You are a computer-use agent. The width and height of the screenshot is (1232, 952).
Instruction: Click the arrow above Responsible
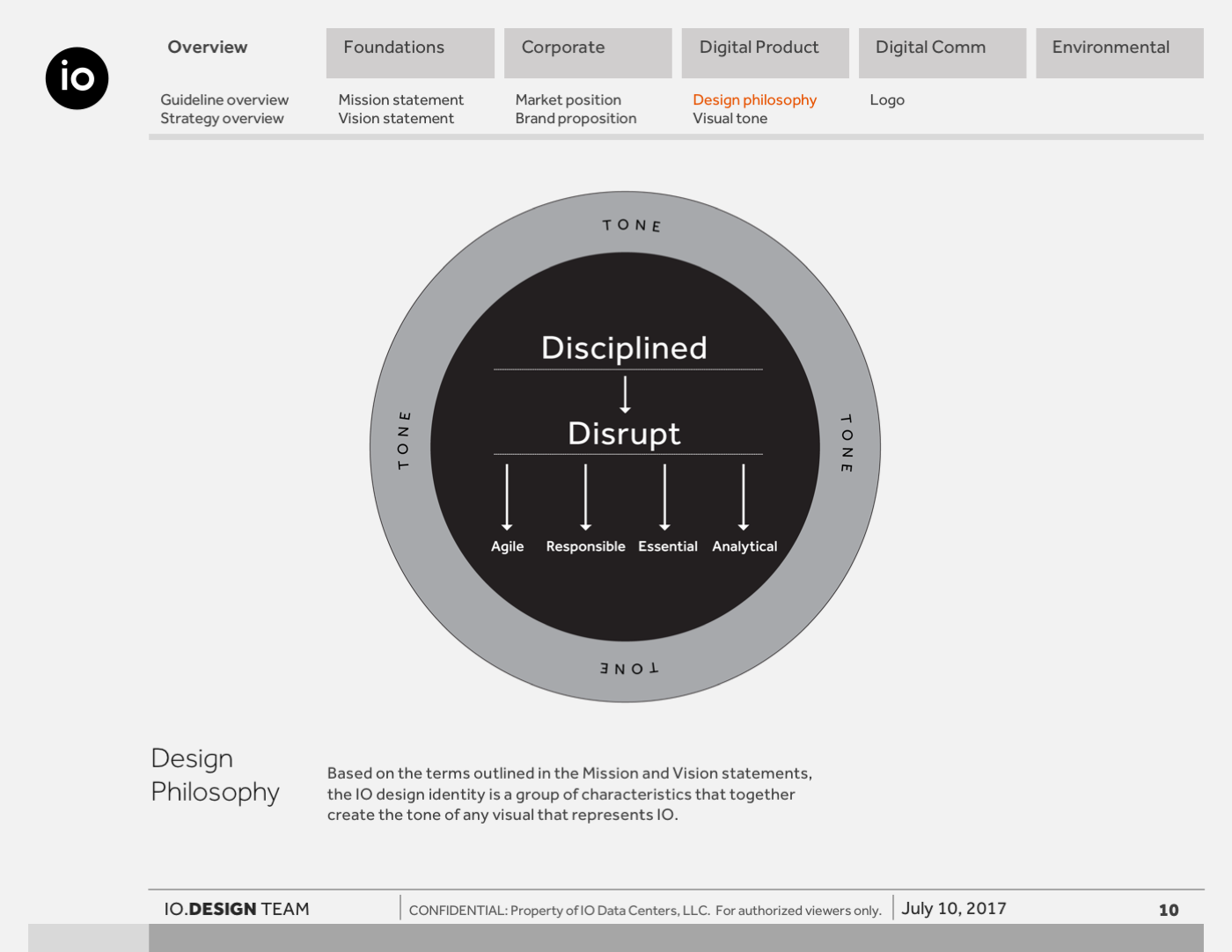tap(586, 497)
